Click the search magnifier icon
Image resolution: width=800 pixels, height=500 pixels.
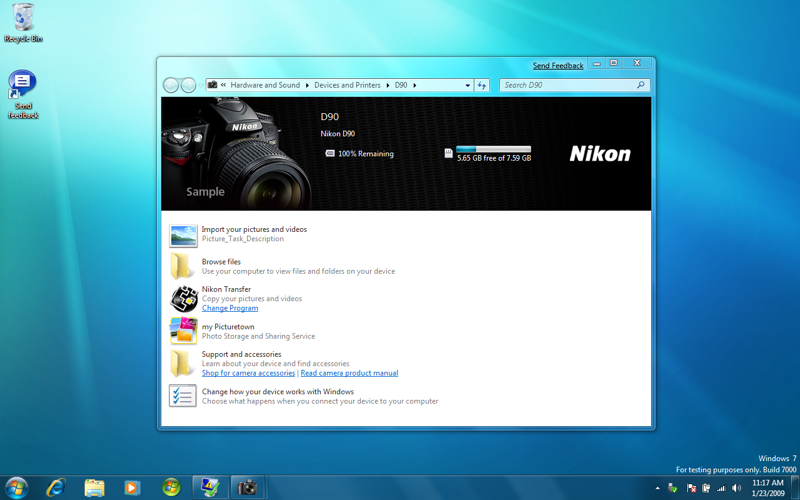(641, 85)
